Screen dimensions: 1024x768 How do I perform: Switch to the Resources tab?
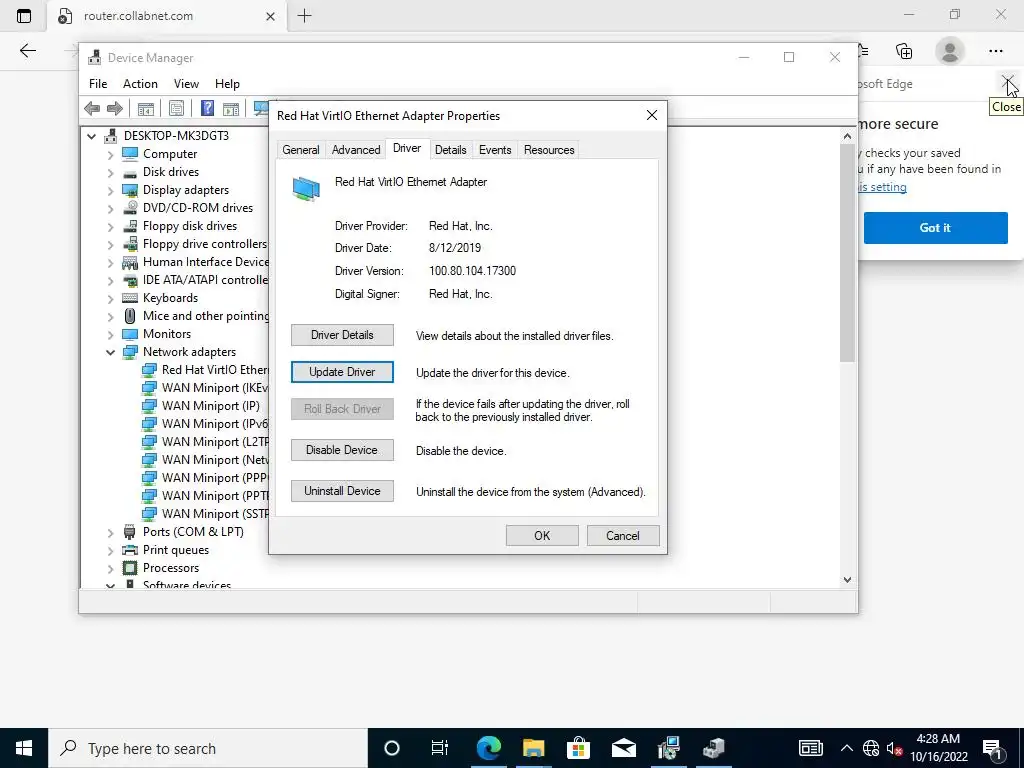click(549, 150)
